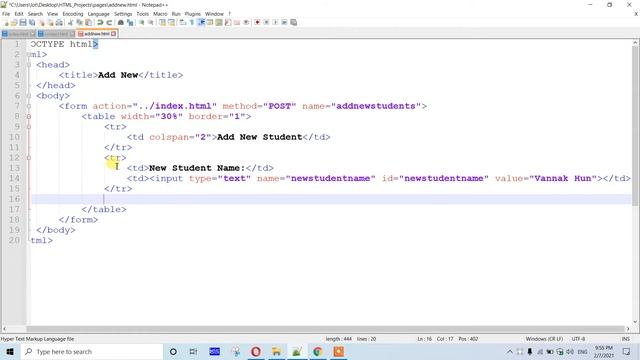640x360 pixels.
Task: Zoom out using the toolbar Zoom Out icon
Action: pyautogui.click(x=151, y=22)
